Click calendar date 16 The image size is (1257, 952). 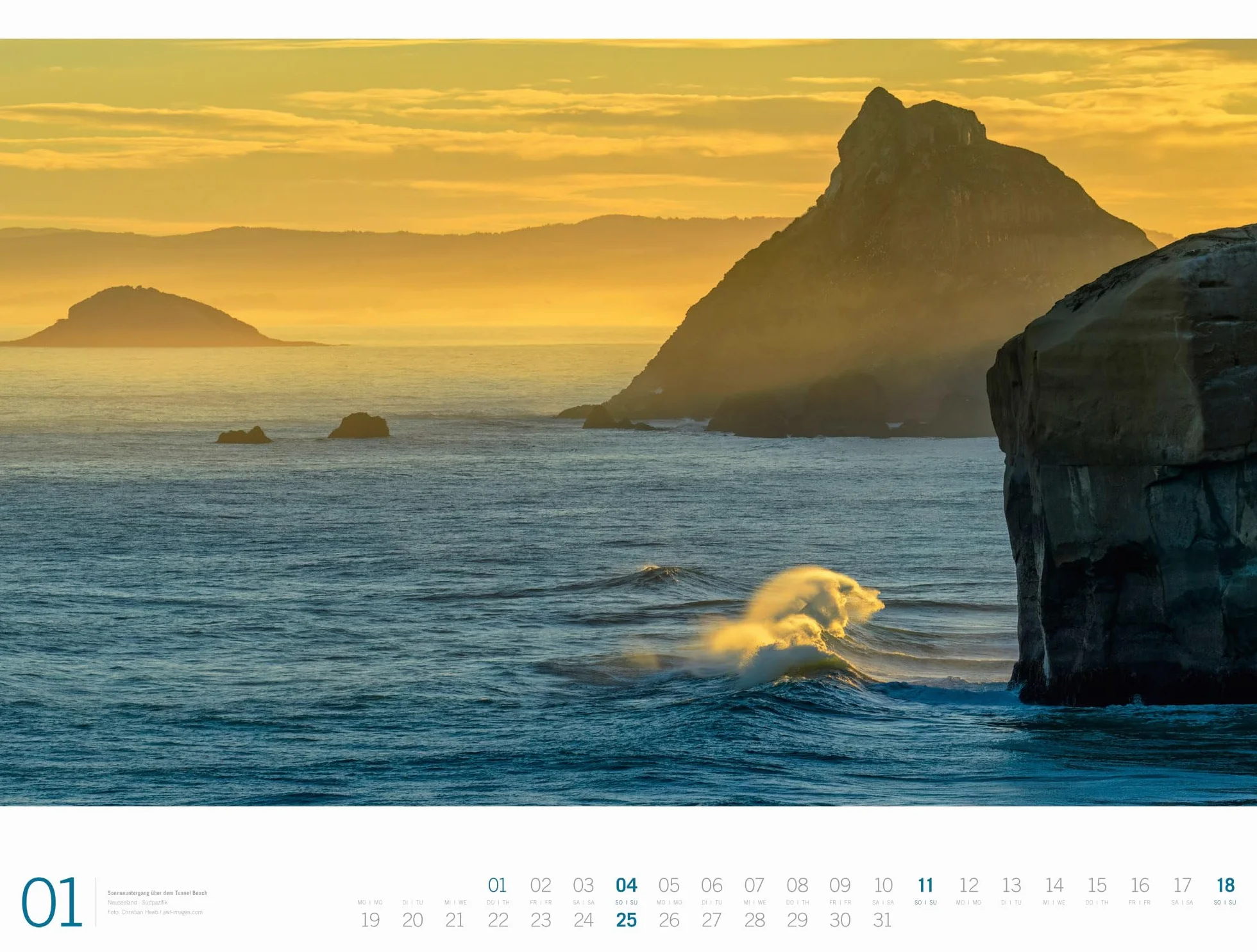1140,885
